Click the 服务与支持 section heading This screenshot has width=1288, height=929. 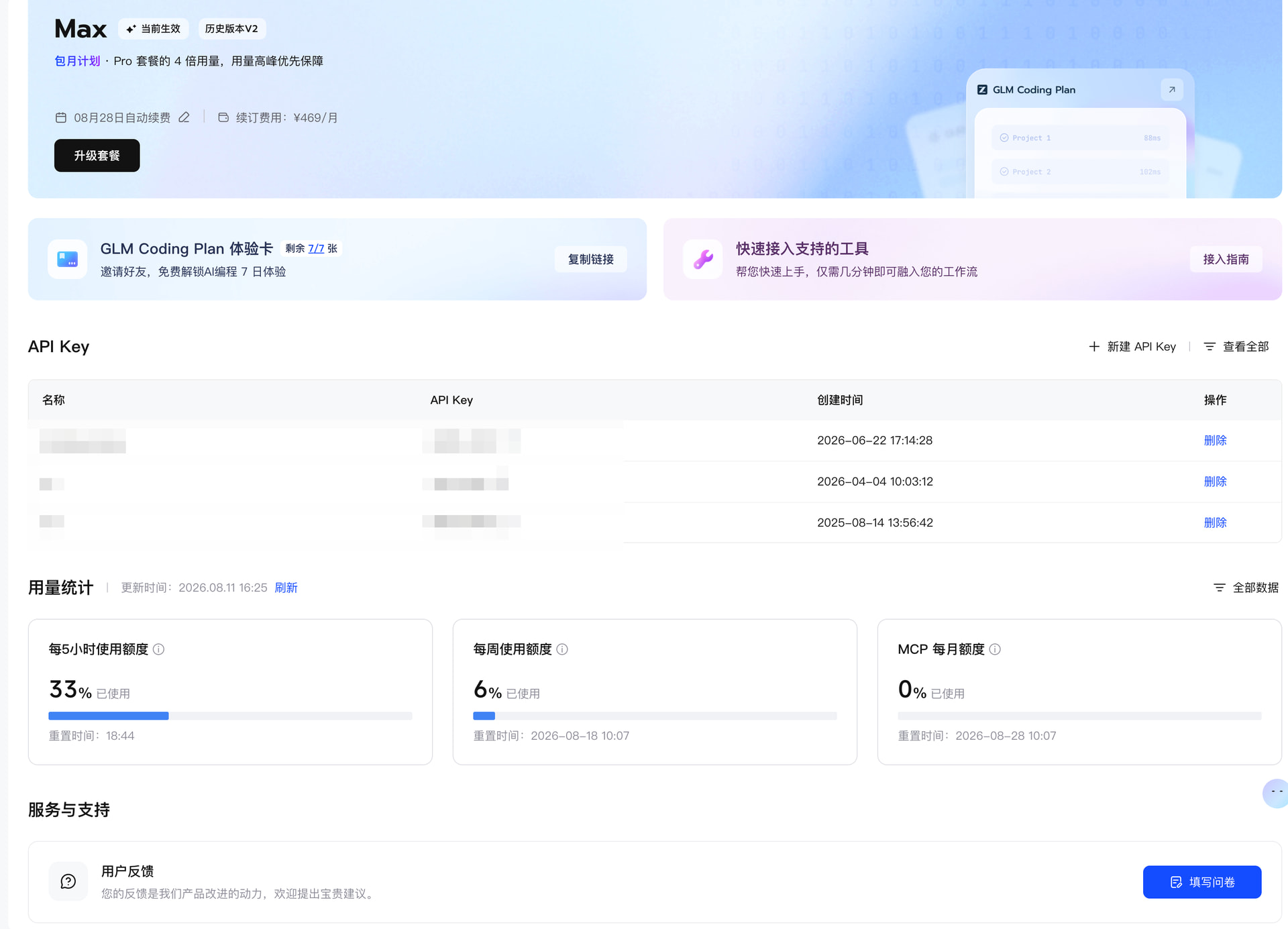pyautogui.click(x=69, y=810)
